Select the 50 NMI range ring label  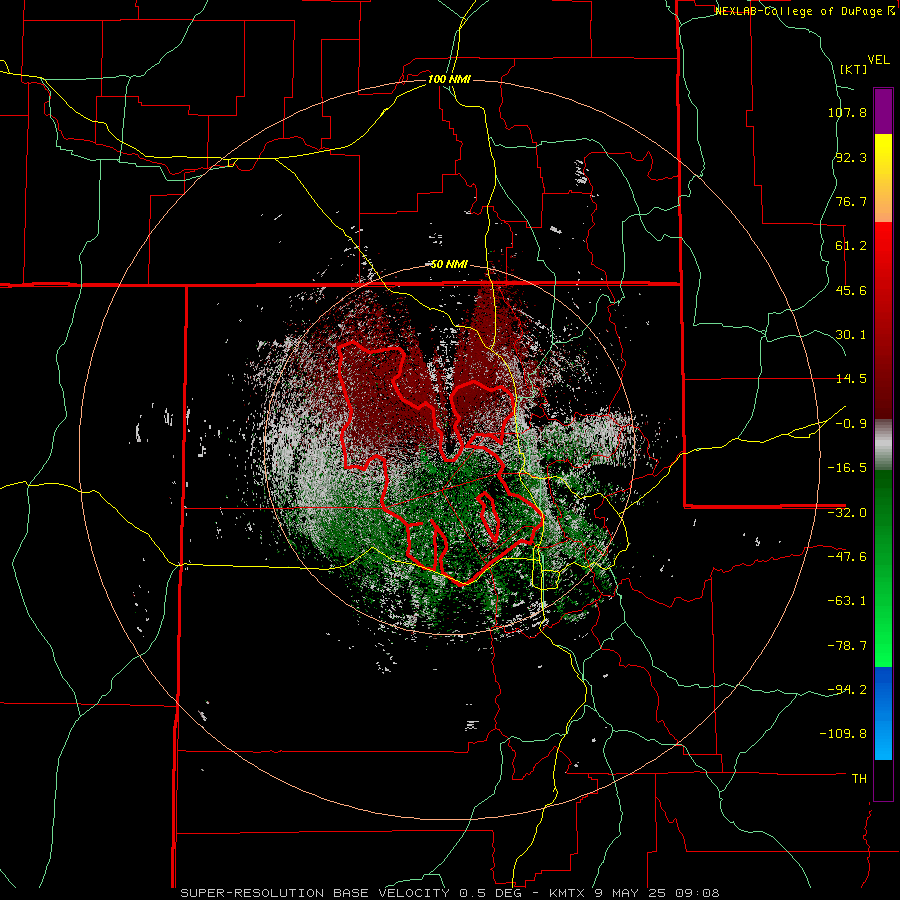(449, 265)
